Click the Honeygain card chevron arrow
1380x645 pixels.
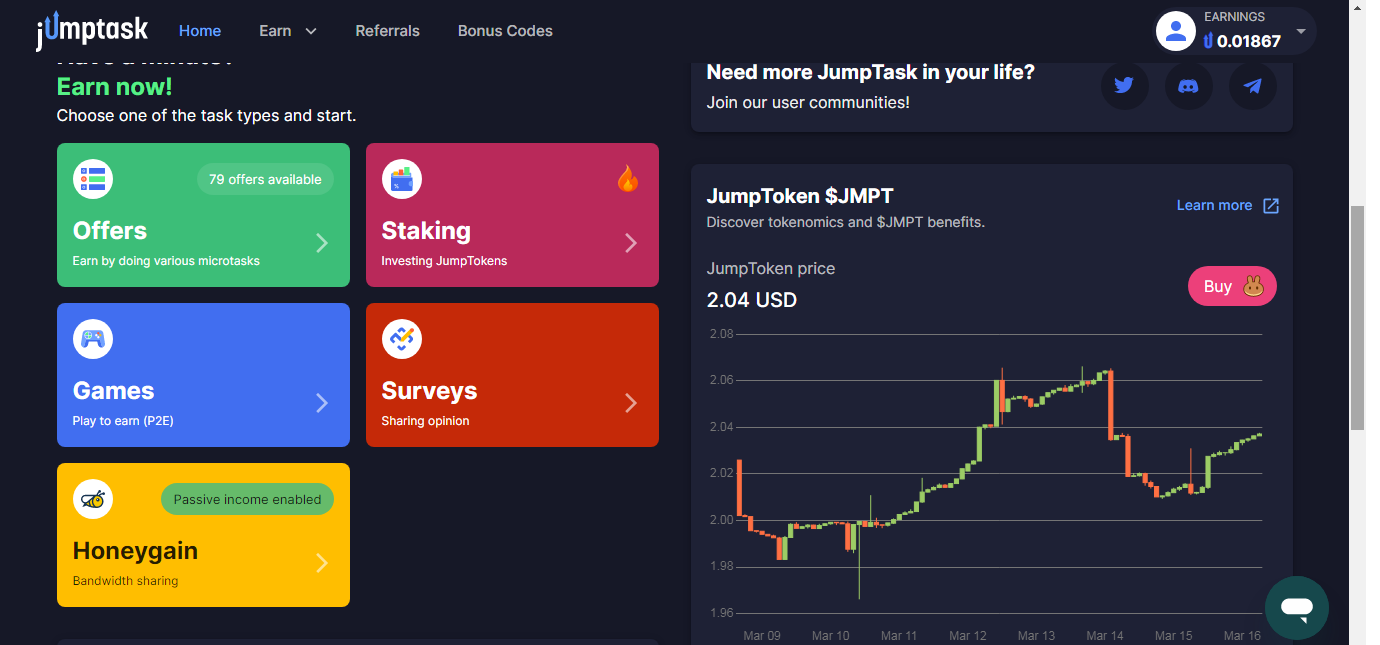click(x=322, y=563)
